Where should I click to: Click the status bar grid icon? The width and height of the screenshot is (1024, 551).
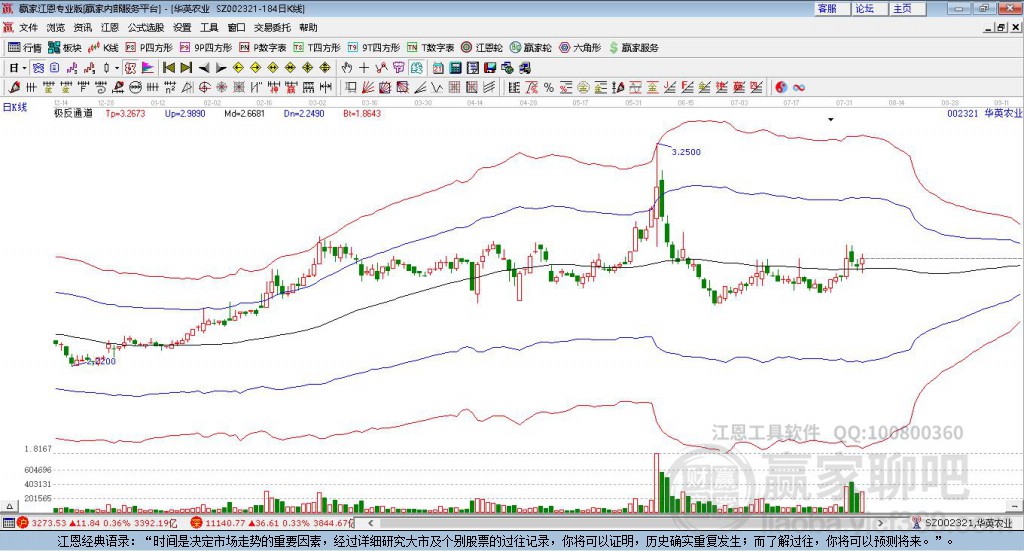click(x=8, y=523)
